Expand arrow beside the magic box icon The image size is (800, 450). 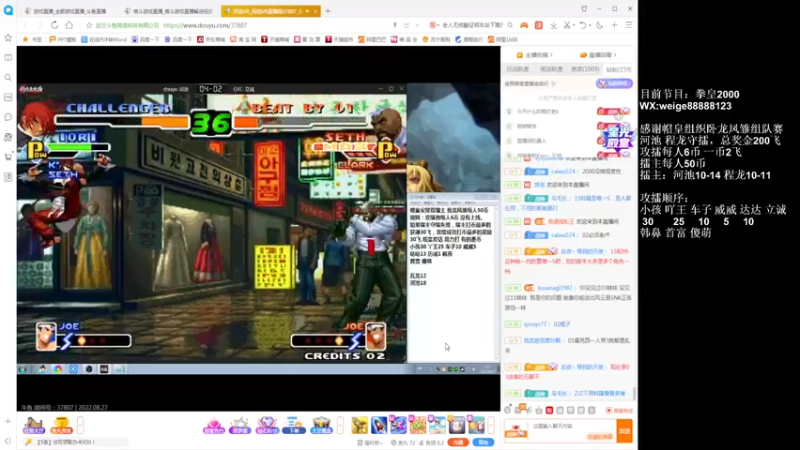pos(340,425)
